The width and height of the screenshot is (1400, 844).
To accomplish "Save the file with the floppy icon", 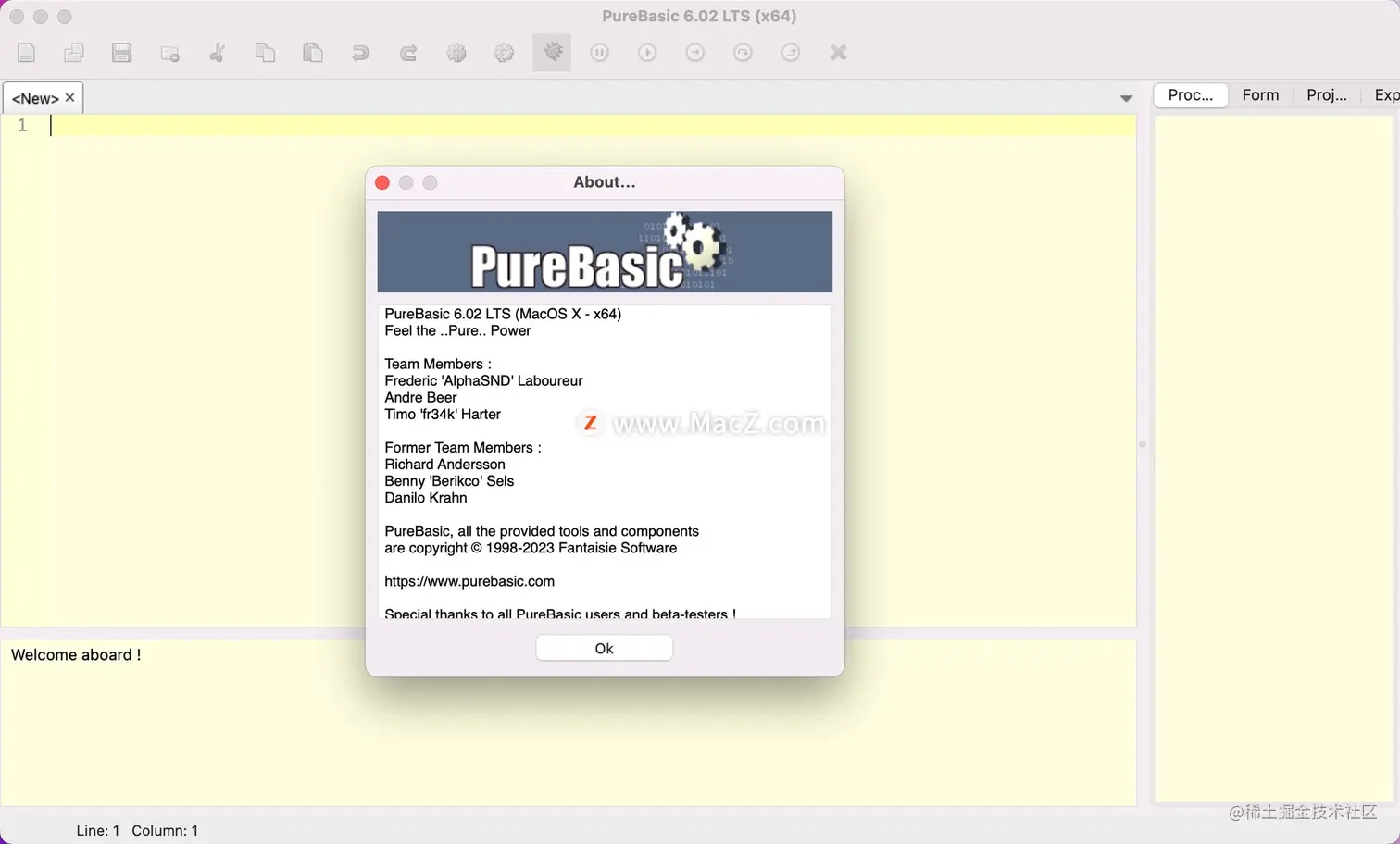I will coord(121,53).
